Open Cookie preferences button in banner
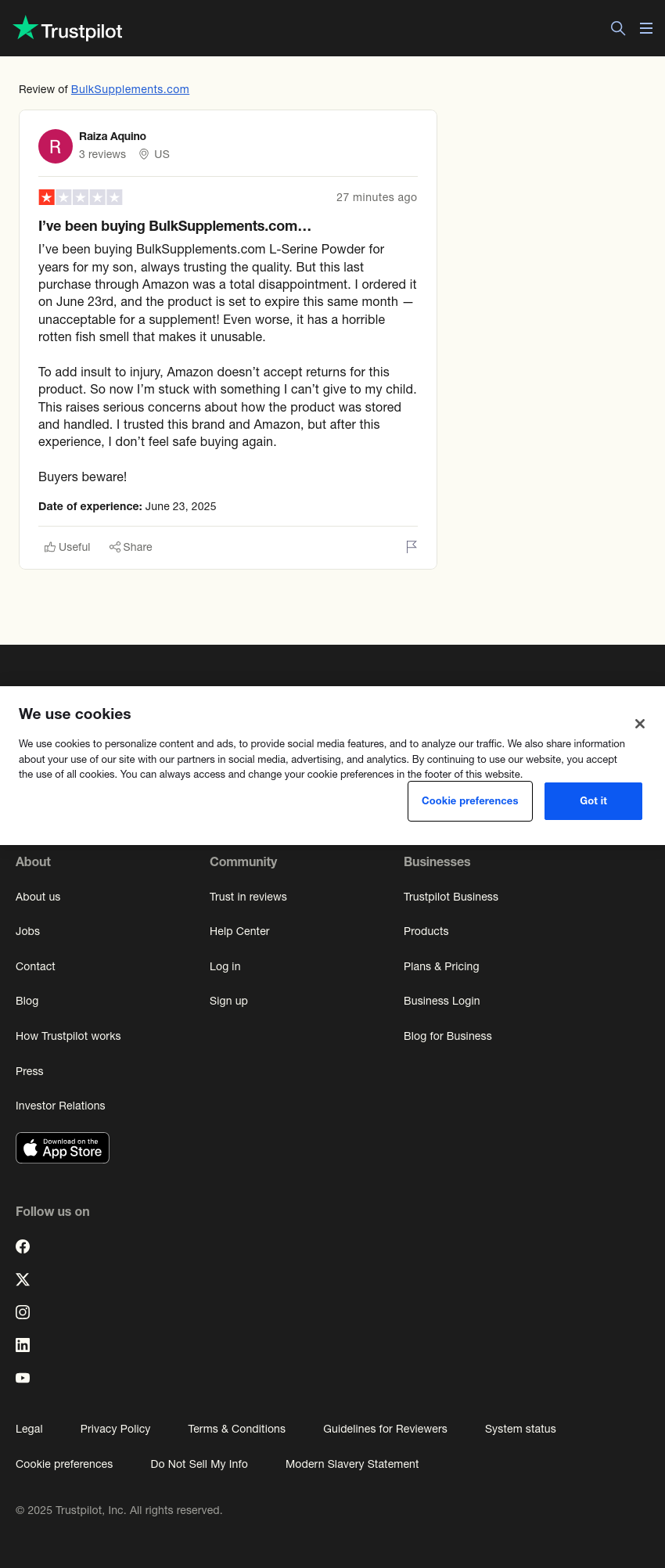The height and width of the screenshot is (1568, 665). tap(470, 801)
